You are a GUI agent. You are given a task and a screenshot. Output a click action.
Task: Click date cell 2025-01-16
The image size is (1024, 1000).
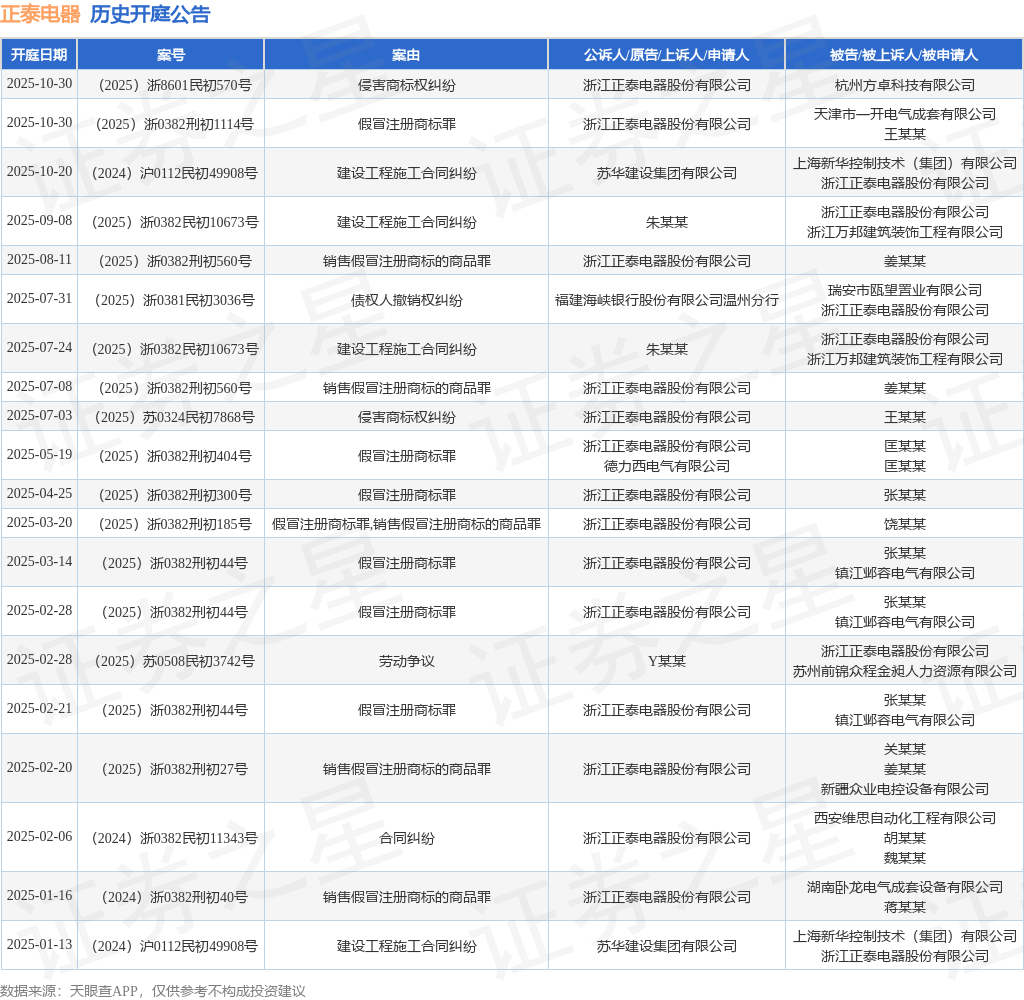(x=39, y=895)
